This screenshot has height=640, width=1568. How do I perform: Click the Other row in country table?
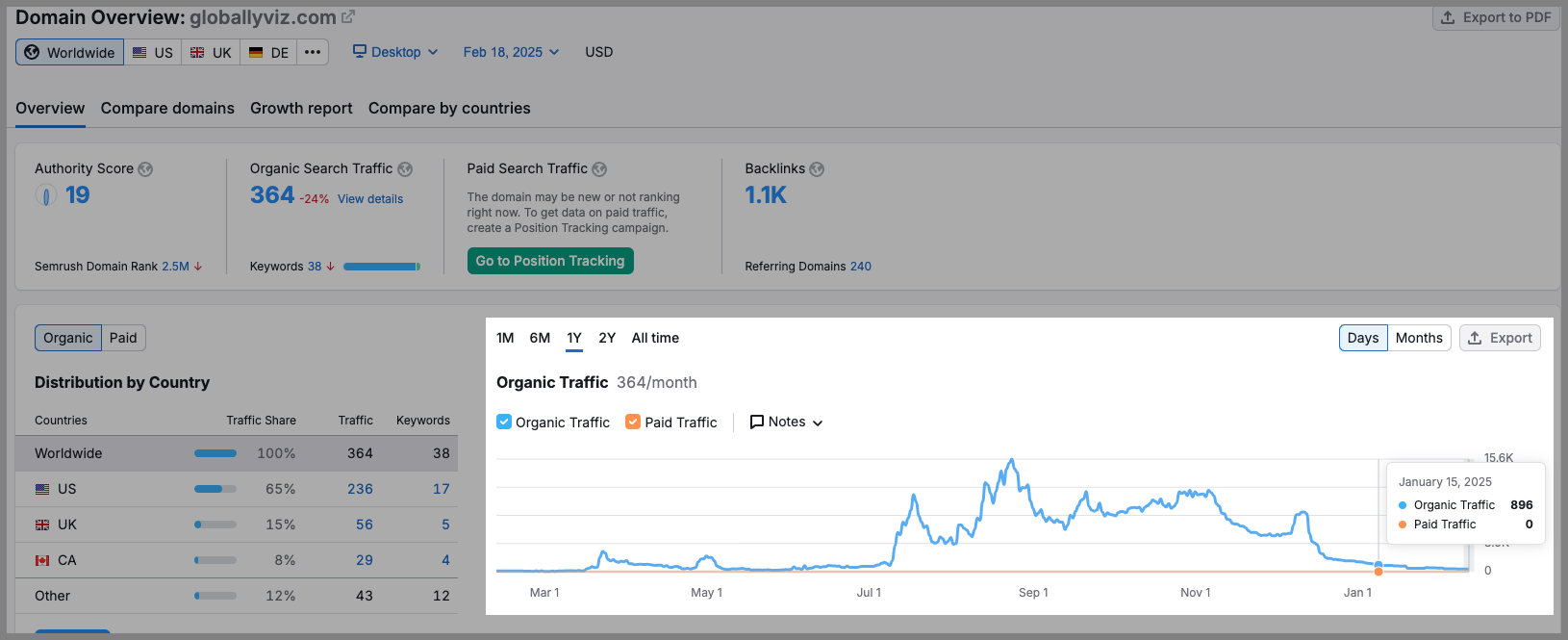237,596
